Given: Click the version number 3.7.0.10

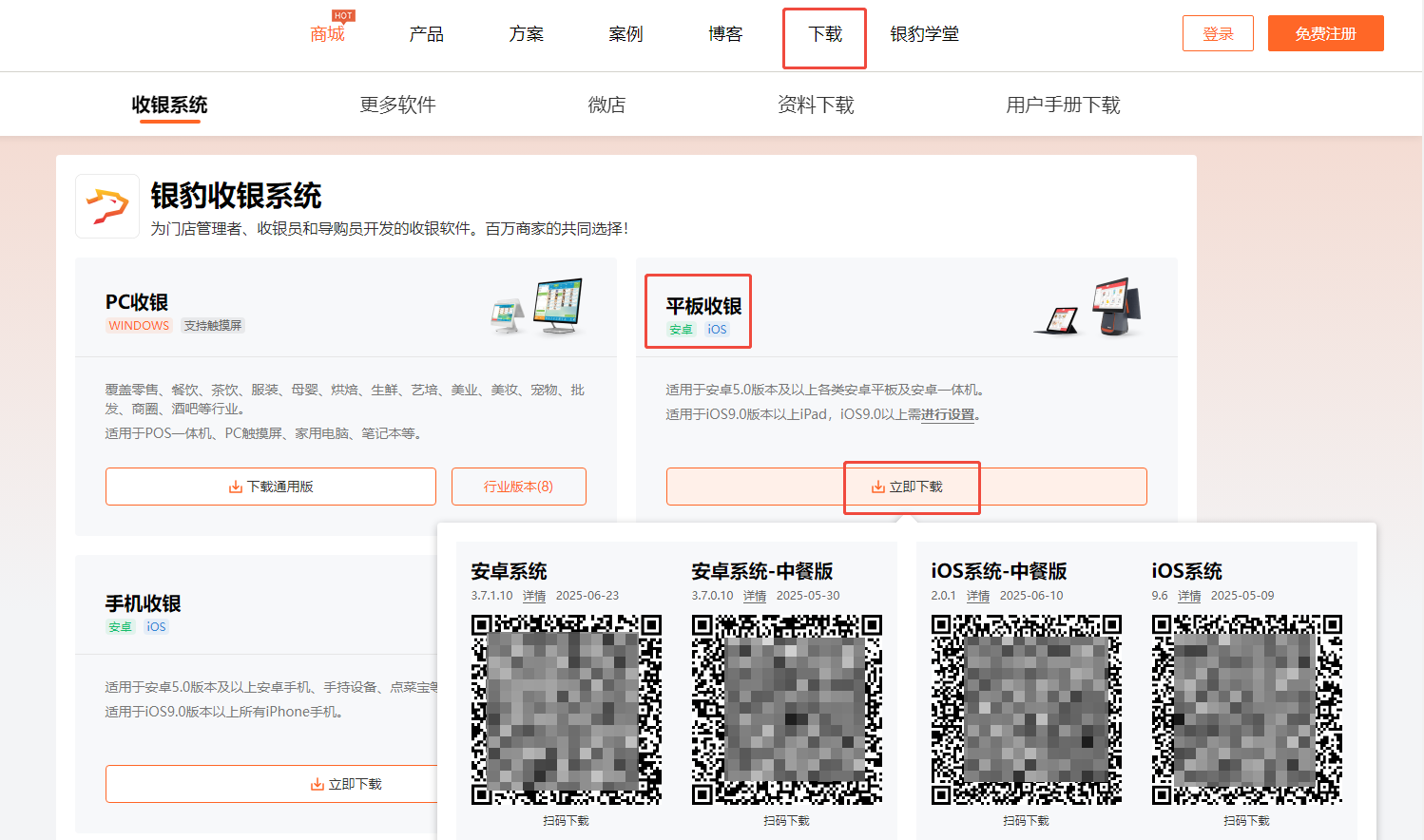Looking at the screenshot, I should (x=713, y=596).
